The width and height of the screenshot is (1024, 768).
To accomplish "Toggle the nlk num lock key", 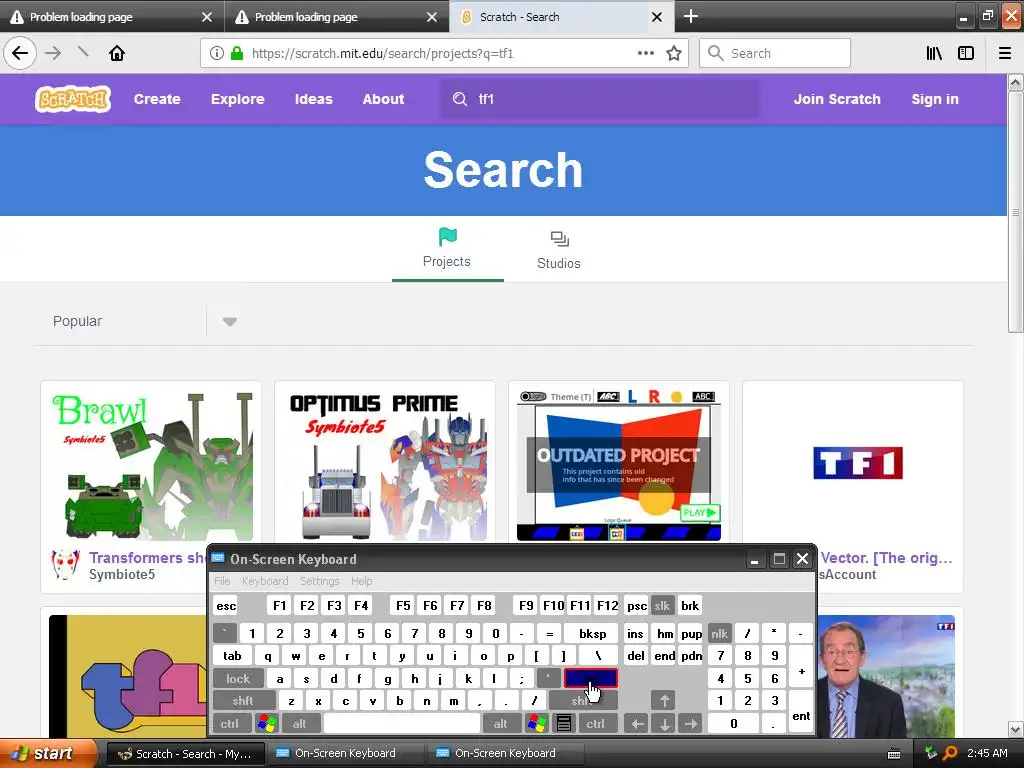I will click(719, 633).
